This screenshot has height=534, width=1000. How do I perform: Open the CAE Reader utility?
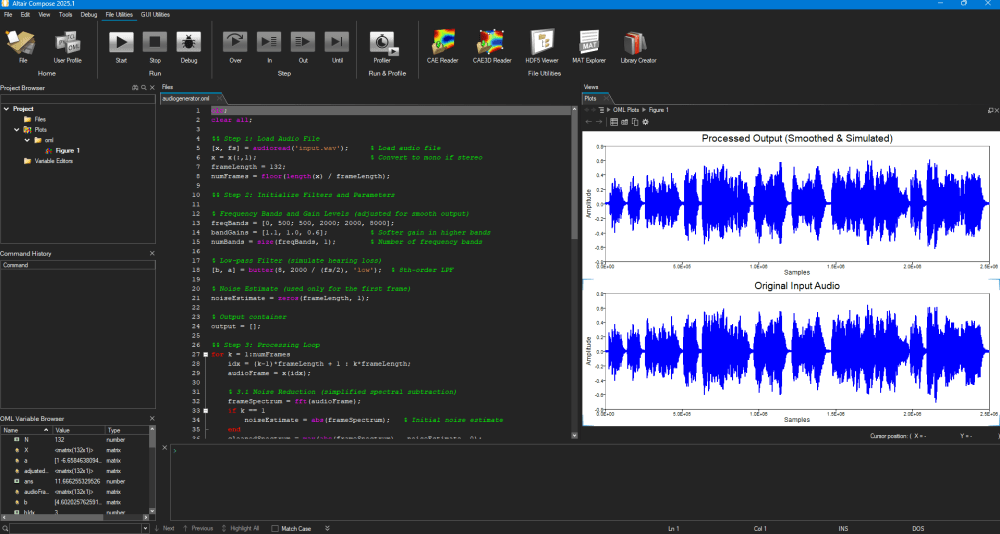tap(443, 42)
